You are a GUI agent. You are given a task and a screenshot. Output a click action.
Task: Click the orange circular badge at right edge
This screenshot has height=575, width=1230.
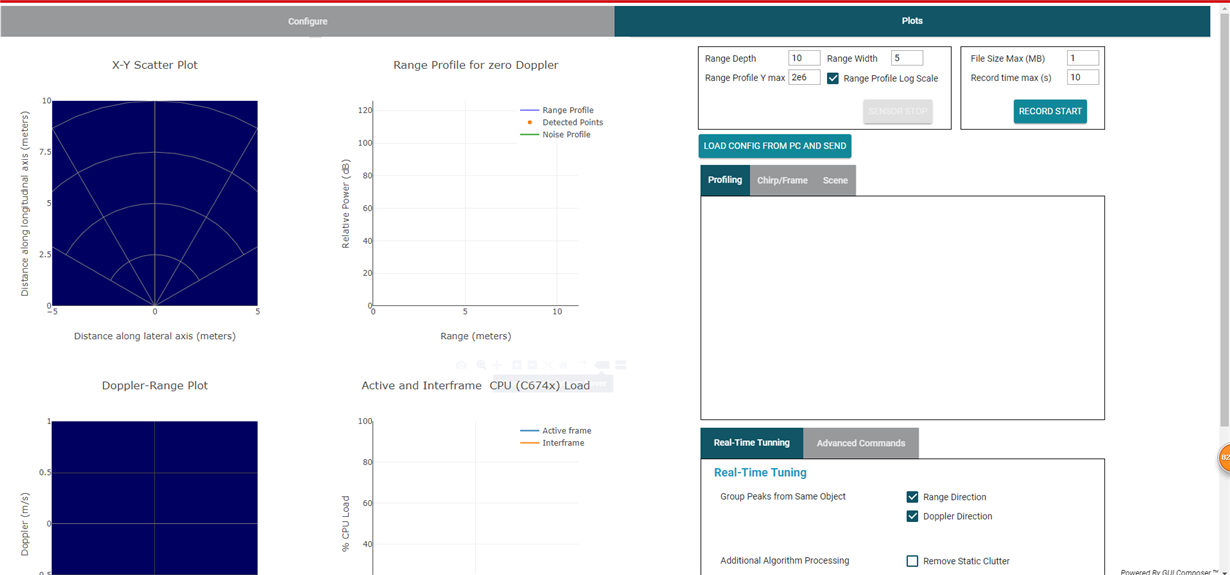[x=1223, y=459]
